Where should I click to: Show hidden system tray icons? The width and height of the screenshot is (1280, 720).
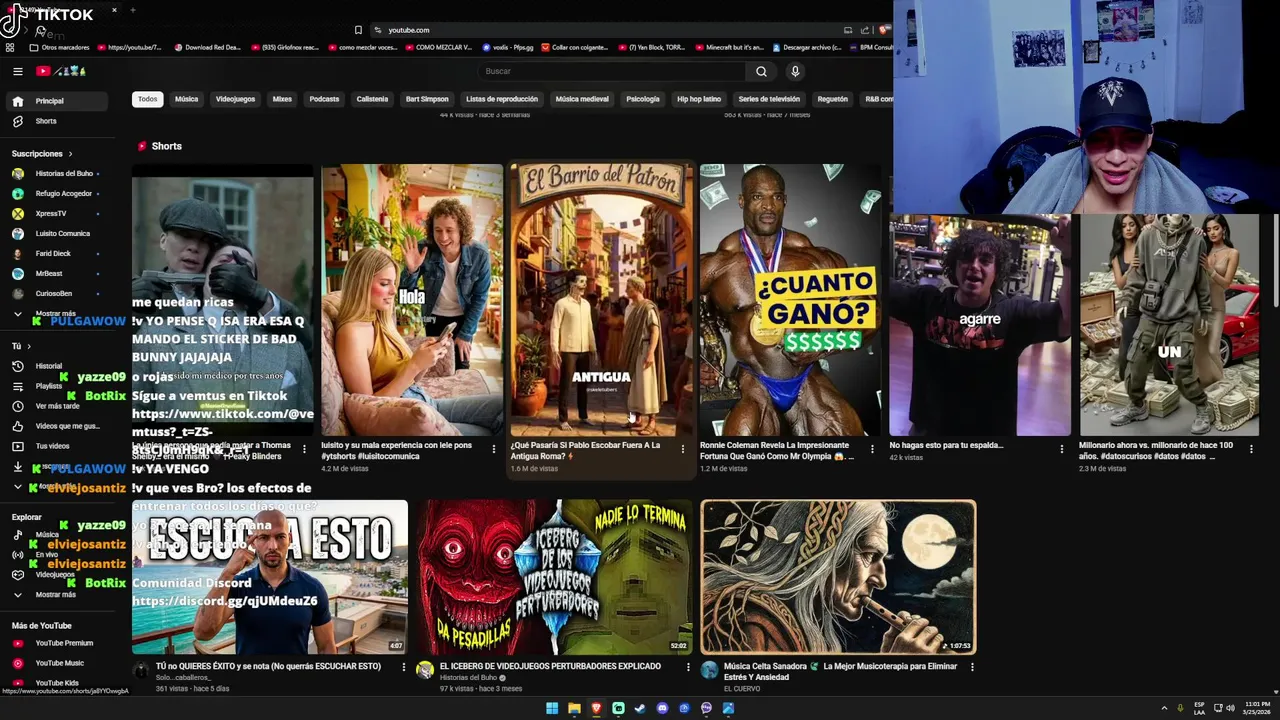point(1164,708)
